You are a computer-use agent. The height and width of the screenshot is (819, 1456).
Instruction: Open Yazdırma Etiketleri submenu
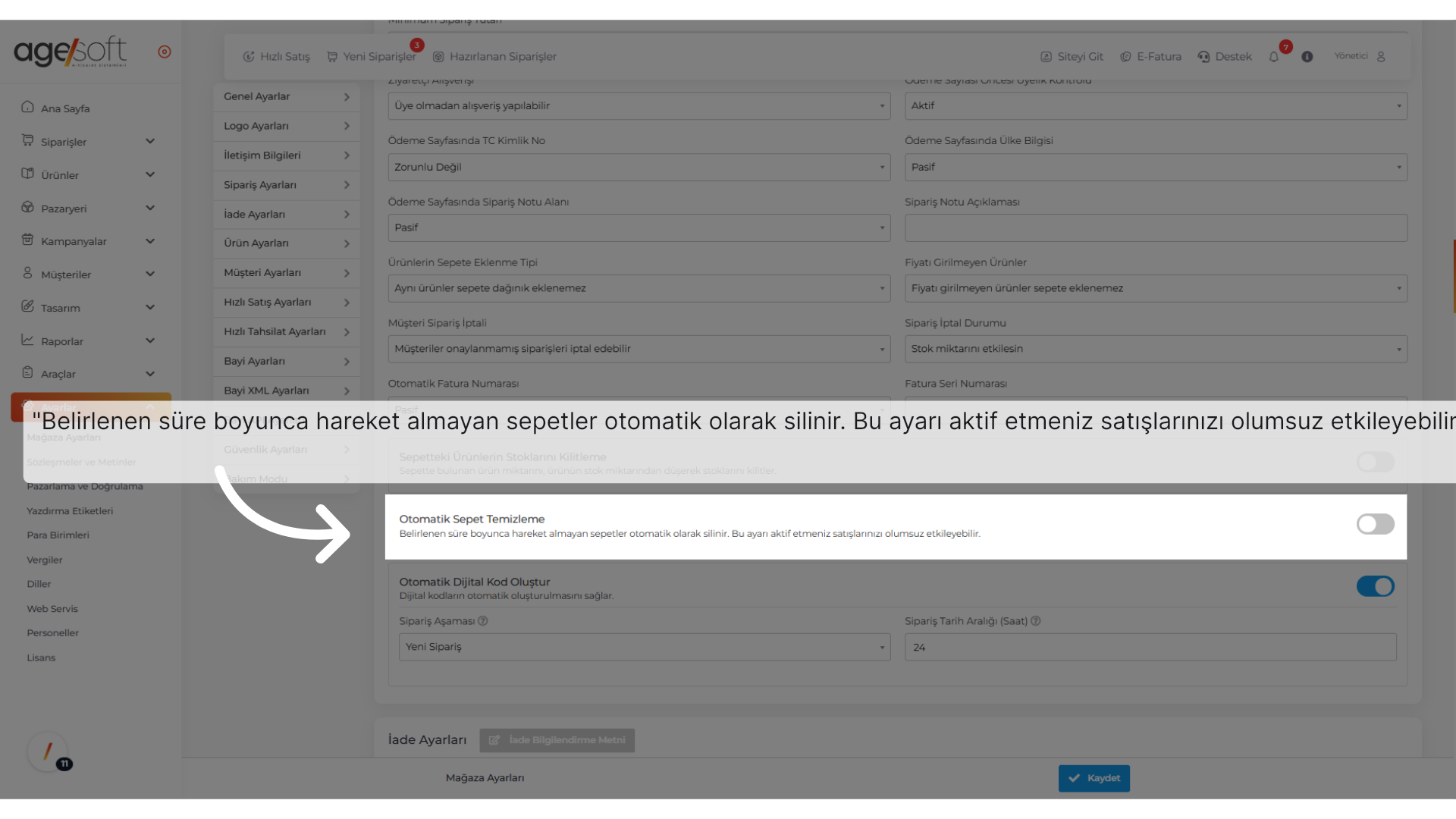[x=70, y=510]
